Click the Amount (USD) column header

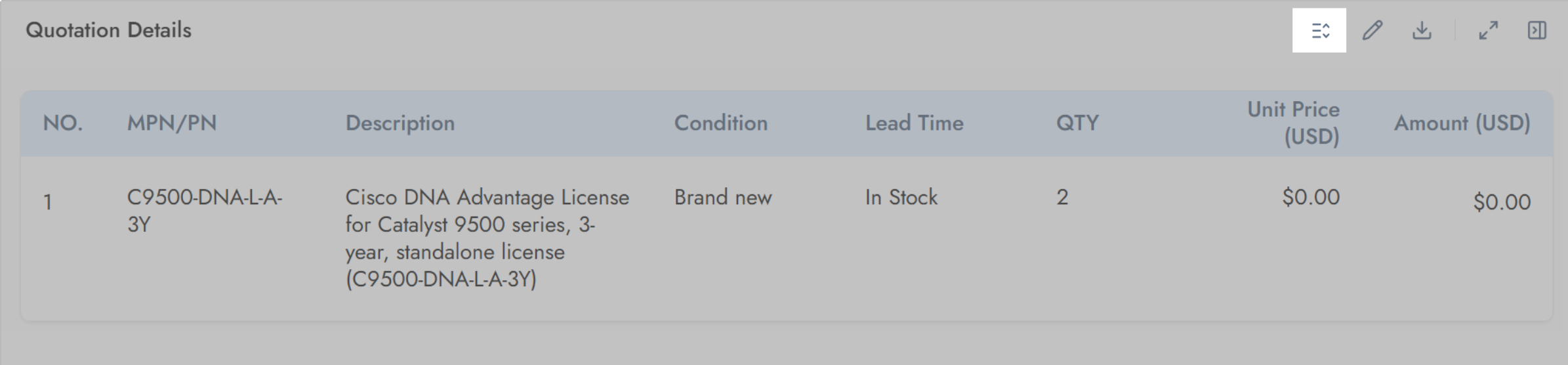click(x=1462, y=123)
